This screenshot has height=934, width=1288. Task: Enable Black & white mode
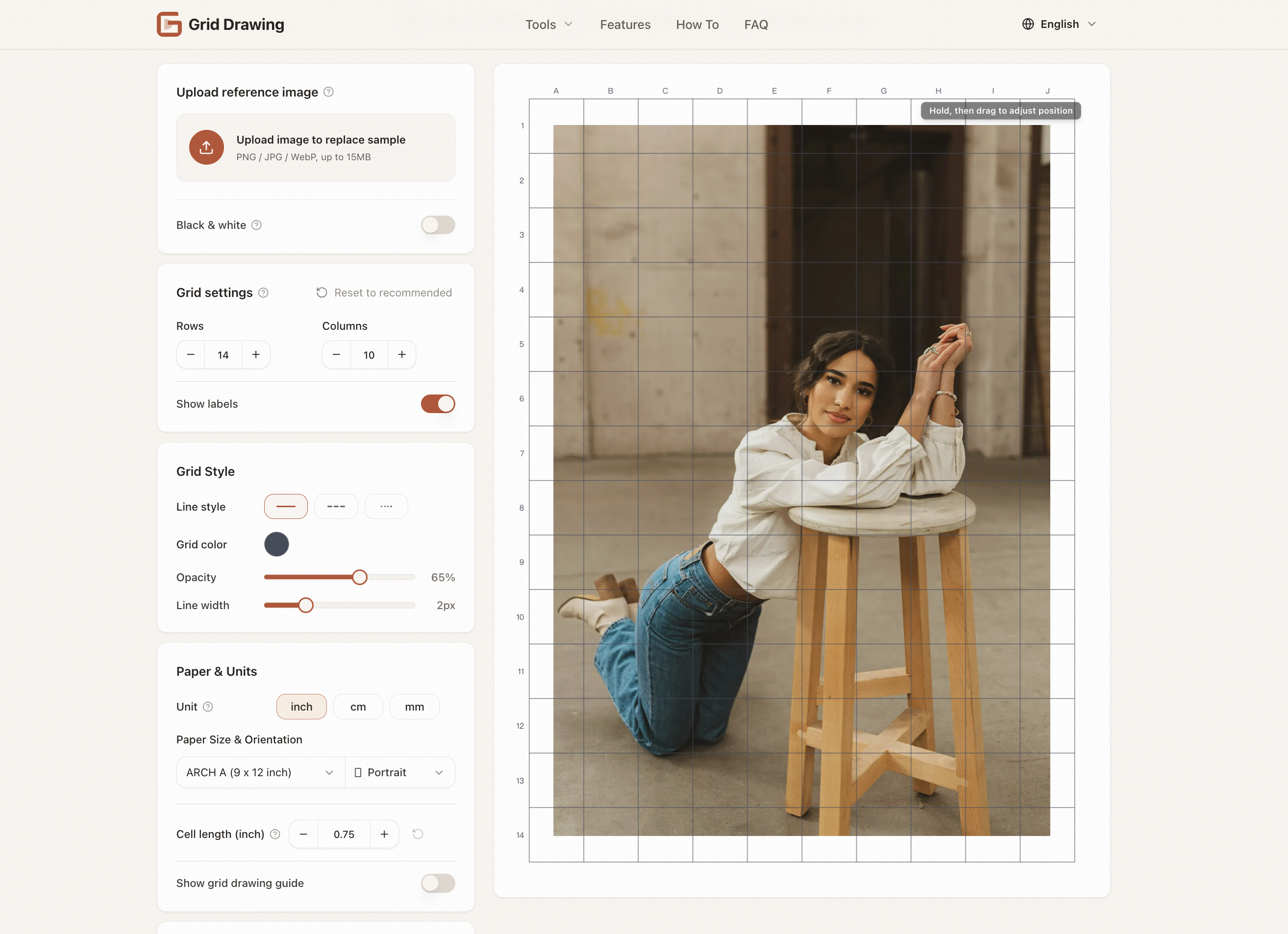pyautogui.click(x=437, y=225)
